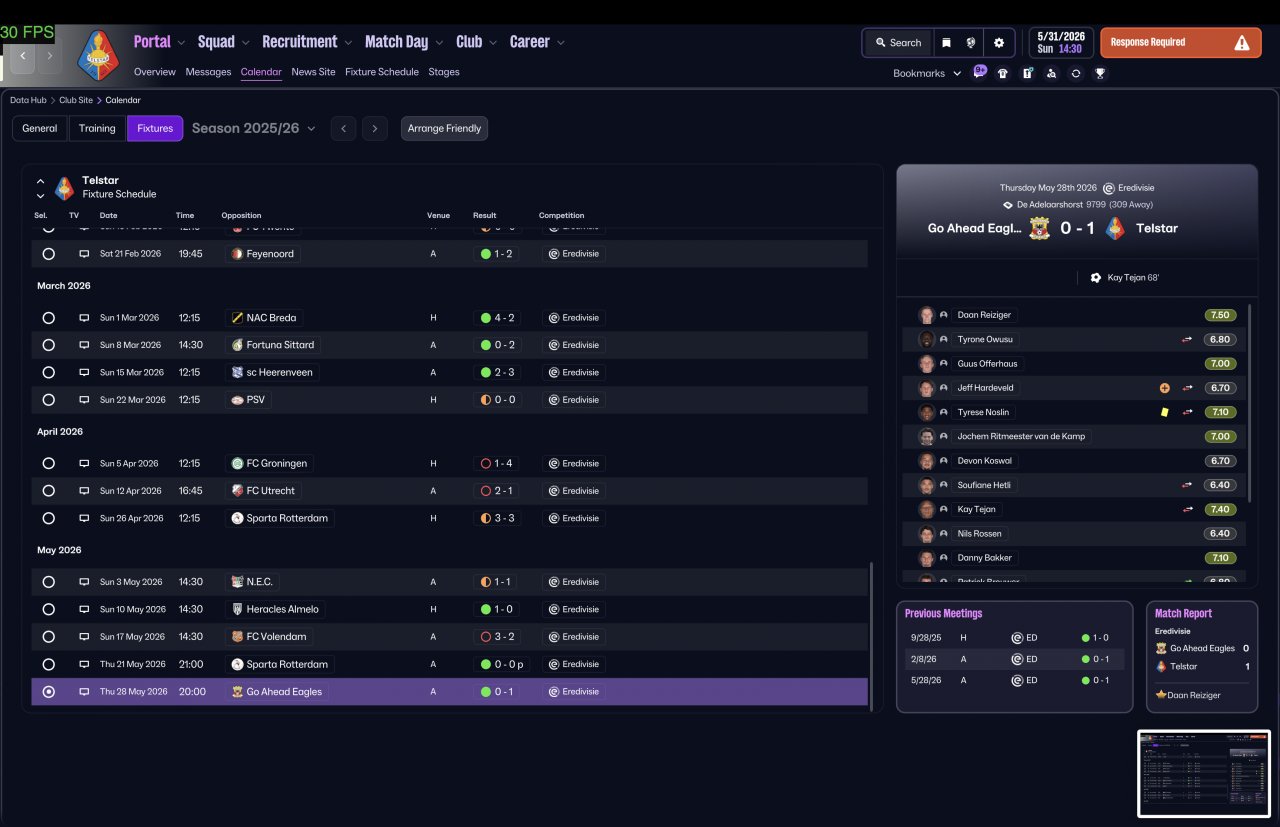Click the goal ball icon next to Kay Tejan 68'
This screenshot has width=1280, height=827.
click(x=1095, y=278)
